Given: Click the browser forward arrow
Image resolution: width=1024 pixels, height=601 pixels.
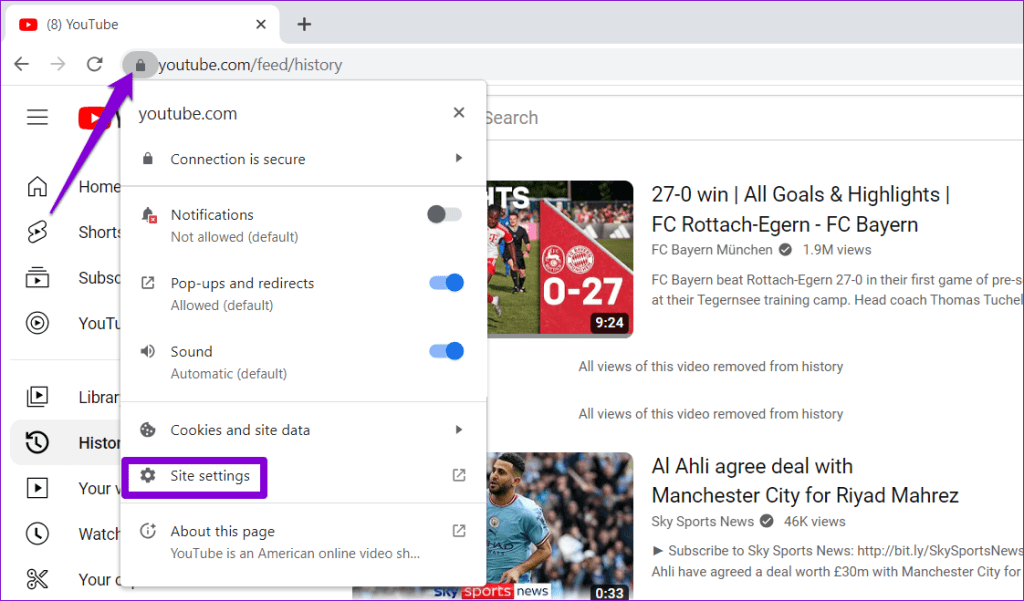Looking at the screenshot, I should click(x=58, y=64).
